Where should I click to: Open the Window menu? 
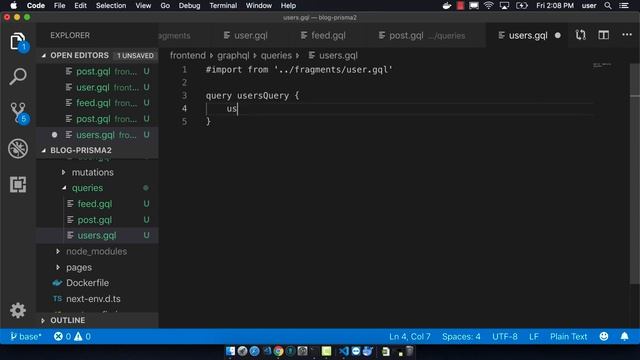tap(258, 6)
